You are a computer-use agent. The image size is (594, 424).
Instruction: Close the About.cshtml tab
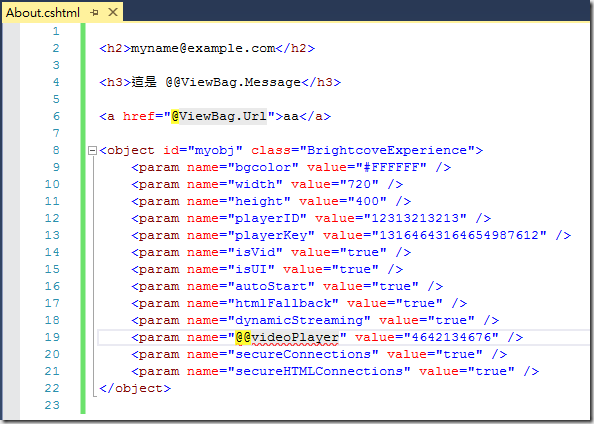(x=113, y=12)
